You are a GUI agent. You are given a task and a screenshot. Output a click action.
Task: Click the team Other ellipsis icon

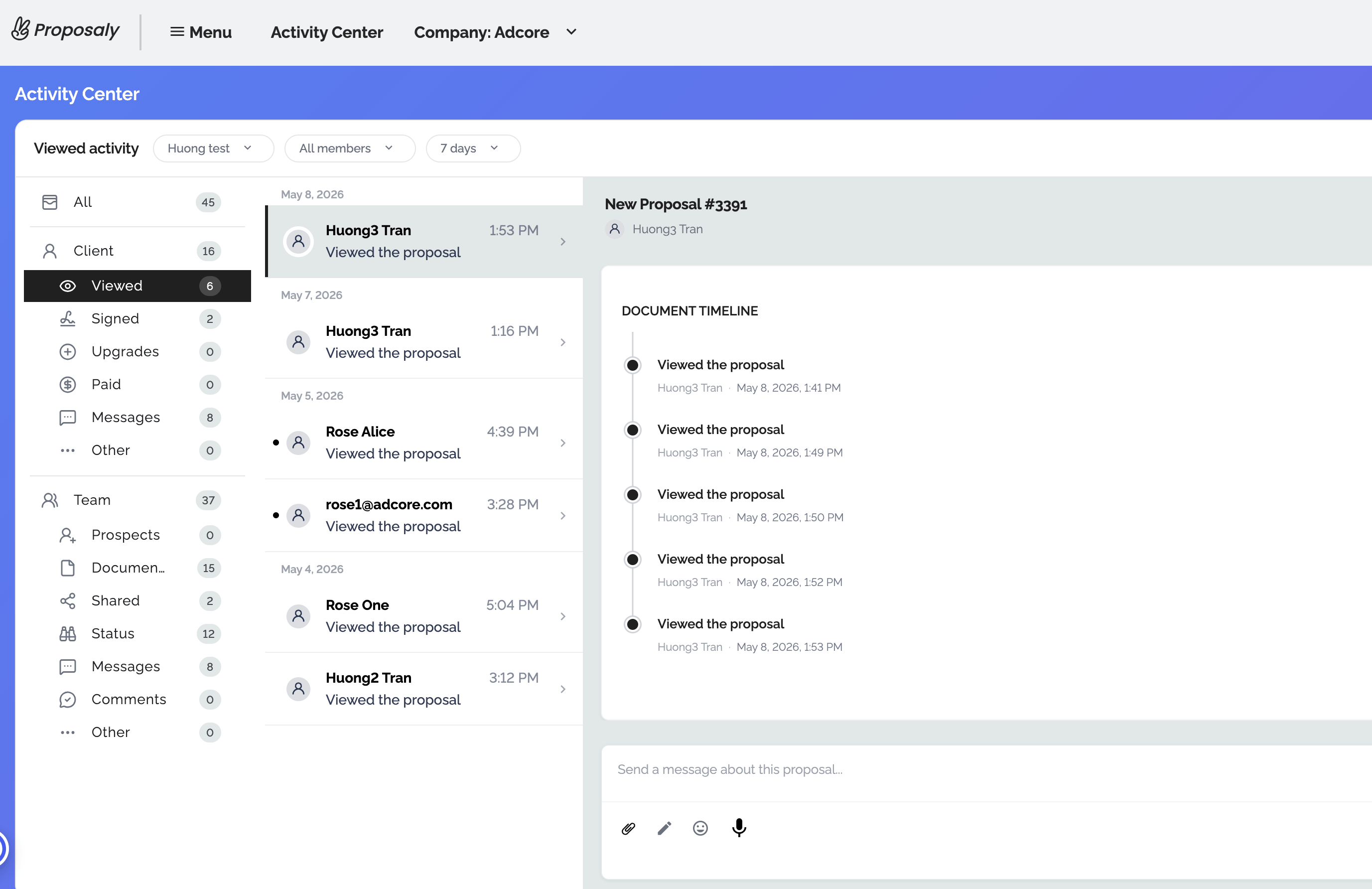coord(68,732)
